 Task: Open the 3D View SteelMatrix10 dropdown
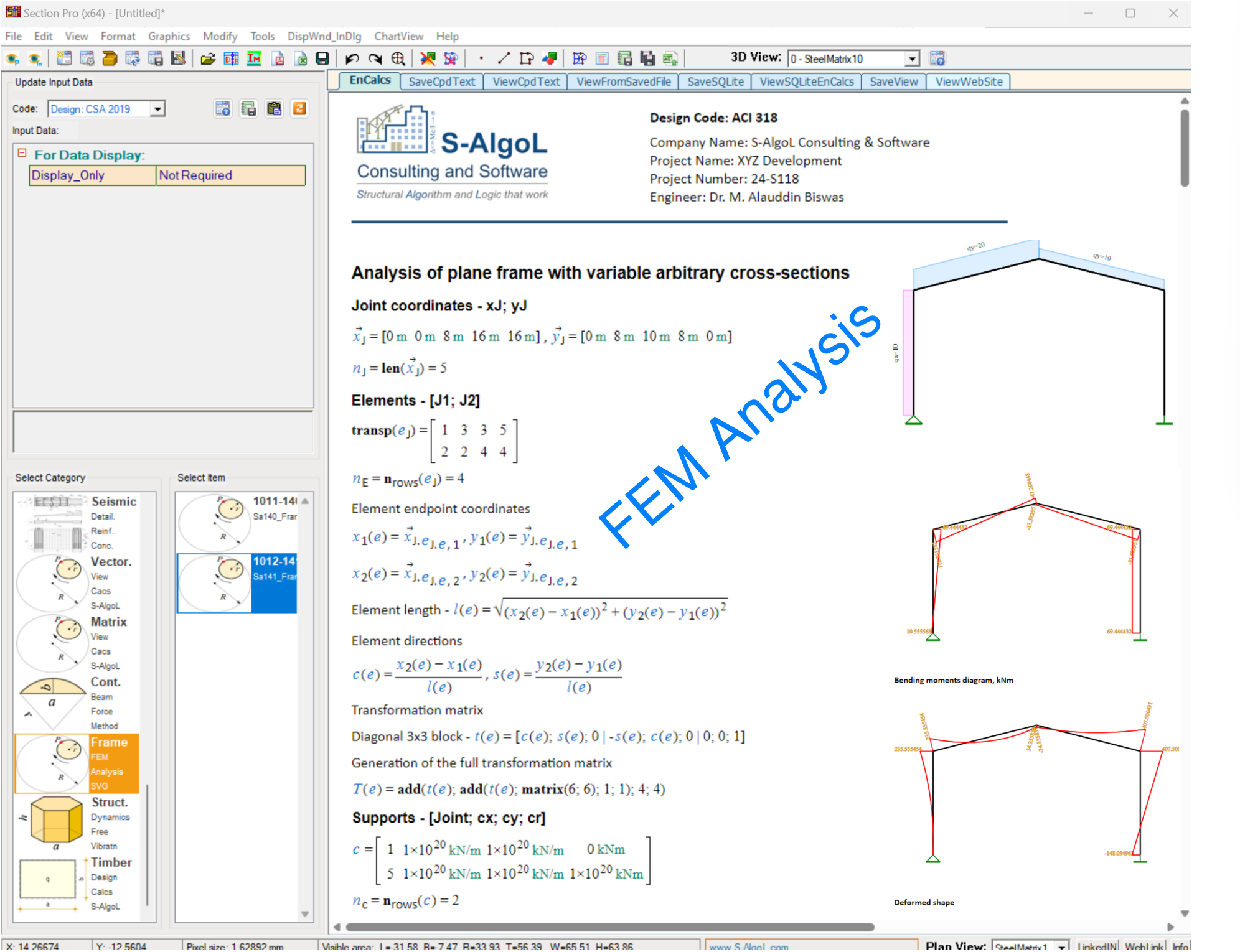[912, 59]
